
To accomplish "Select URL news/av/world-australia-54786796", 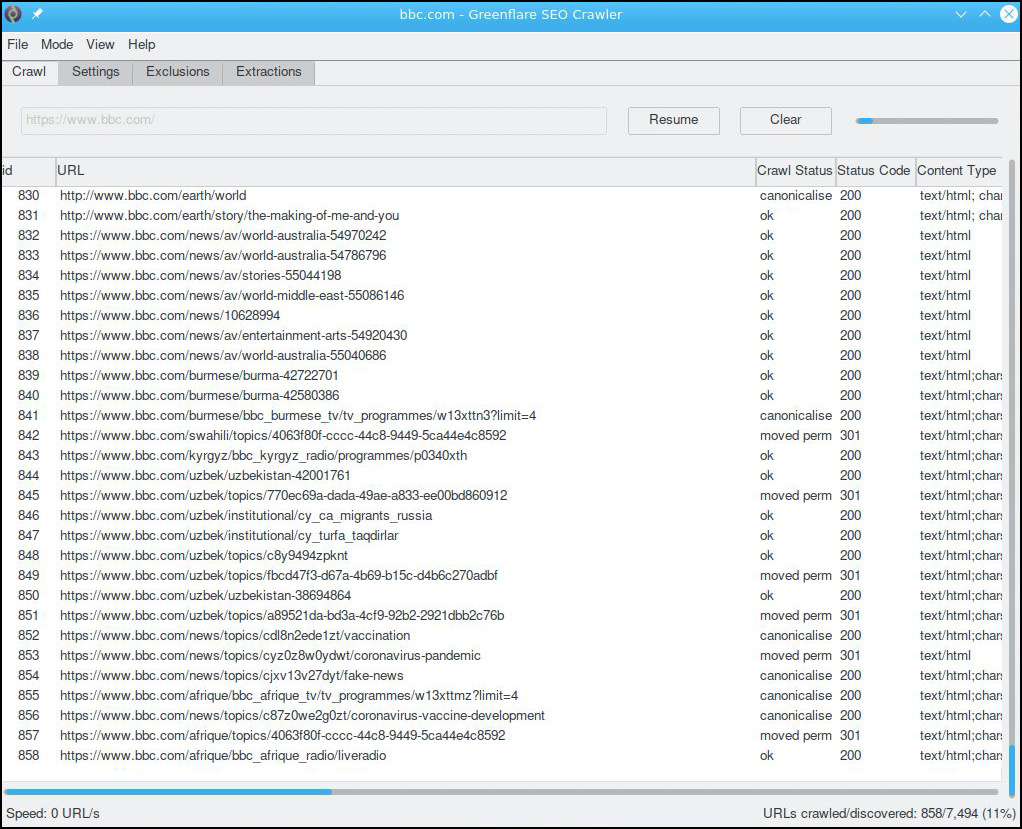I will (223, 255).
